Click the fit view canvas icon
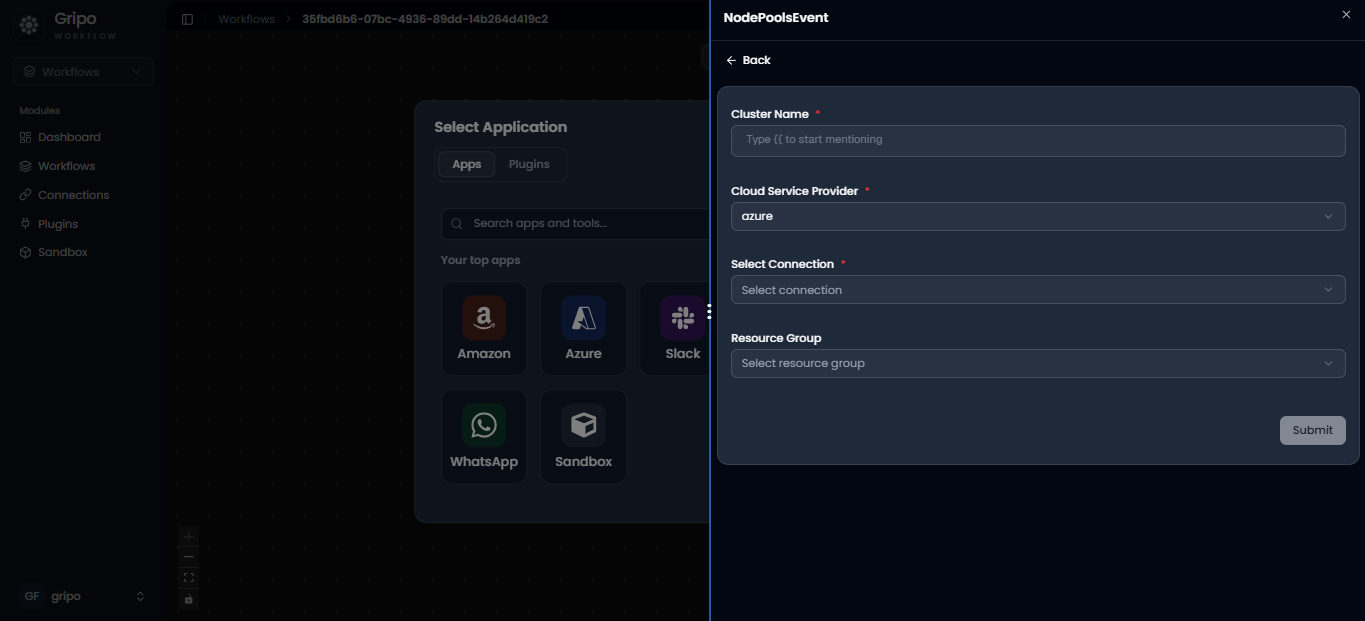Viewport: 1365px width, 621px height. tap(189, 578)
